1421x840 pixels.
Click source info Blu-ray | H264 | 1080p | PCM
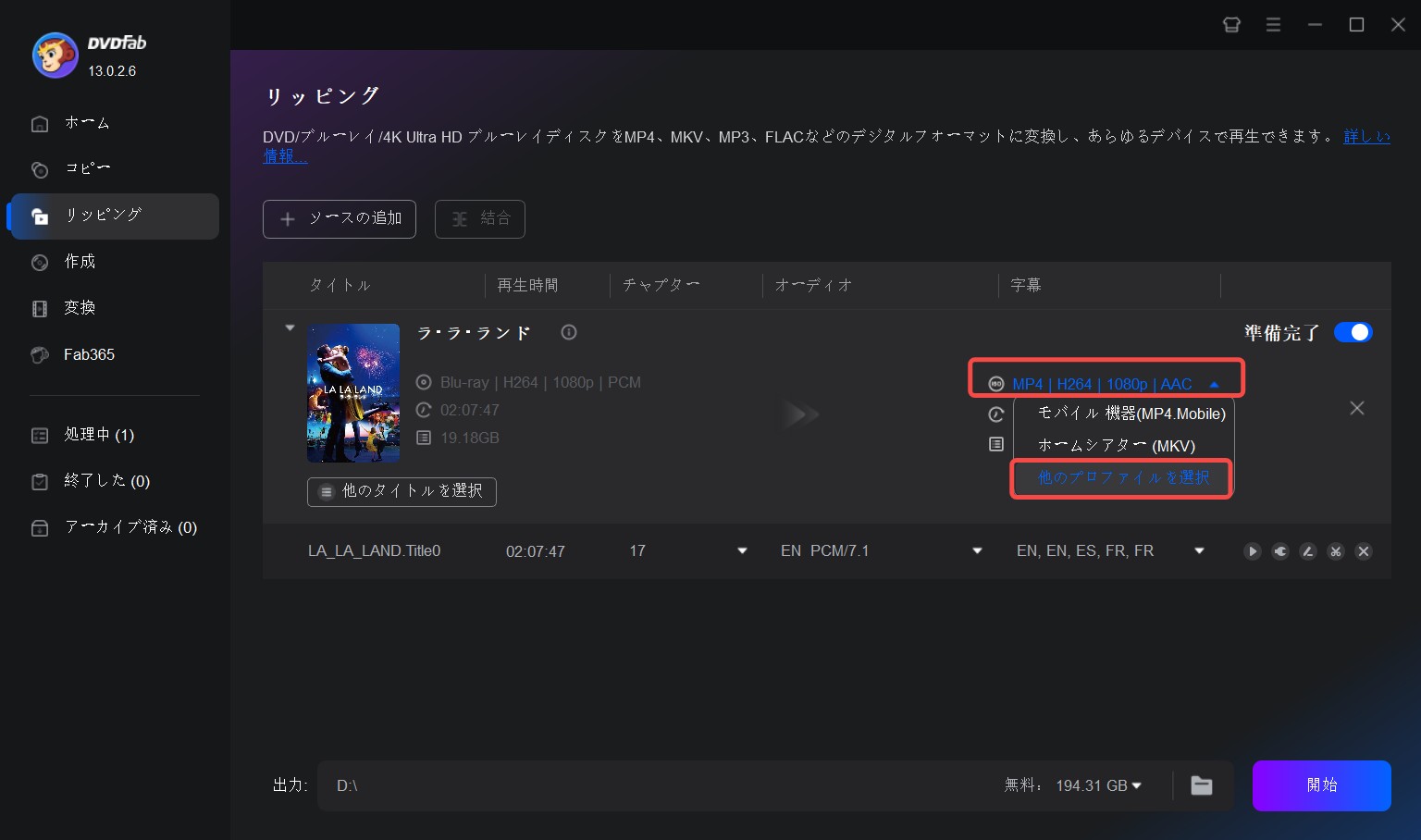(540, 382)
